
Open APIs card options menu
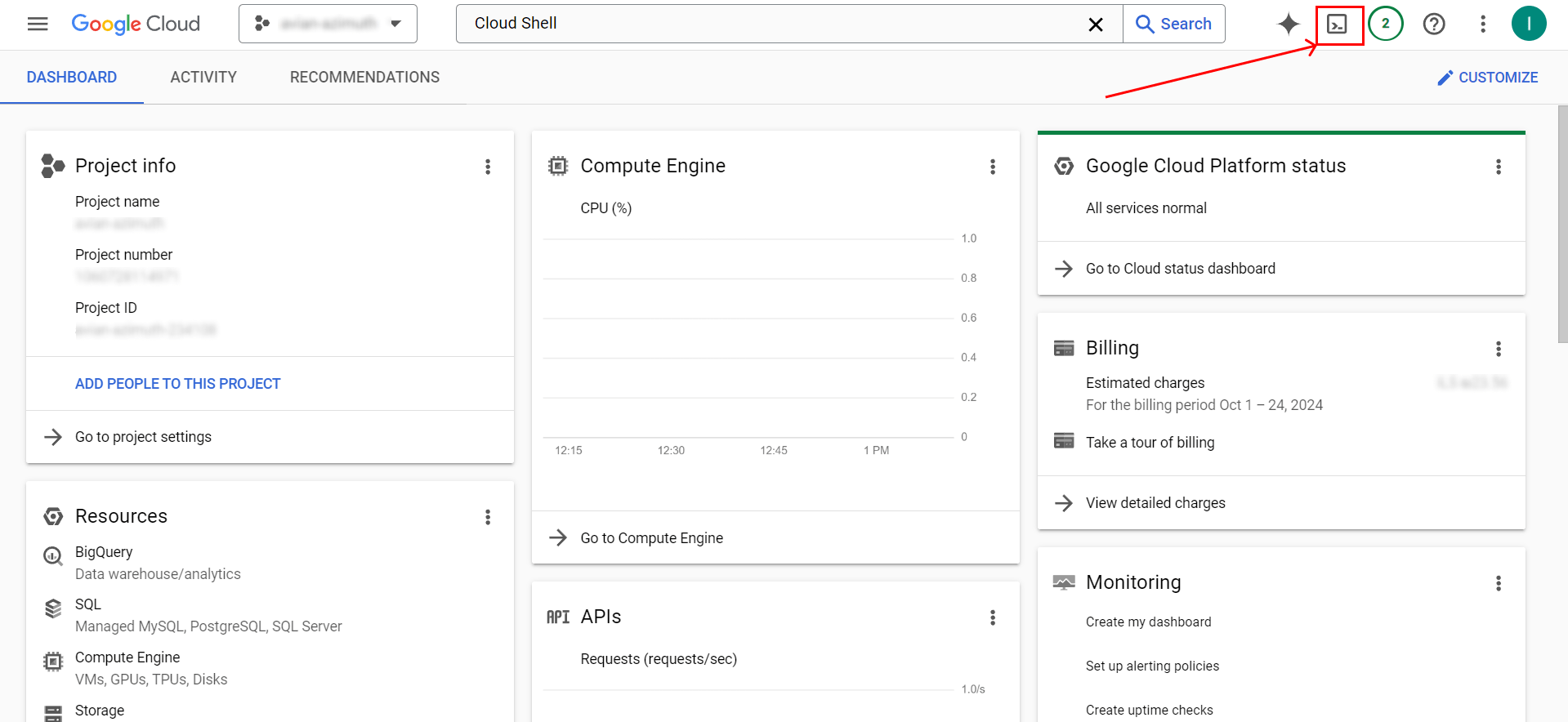[993, 617]
